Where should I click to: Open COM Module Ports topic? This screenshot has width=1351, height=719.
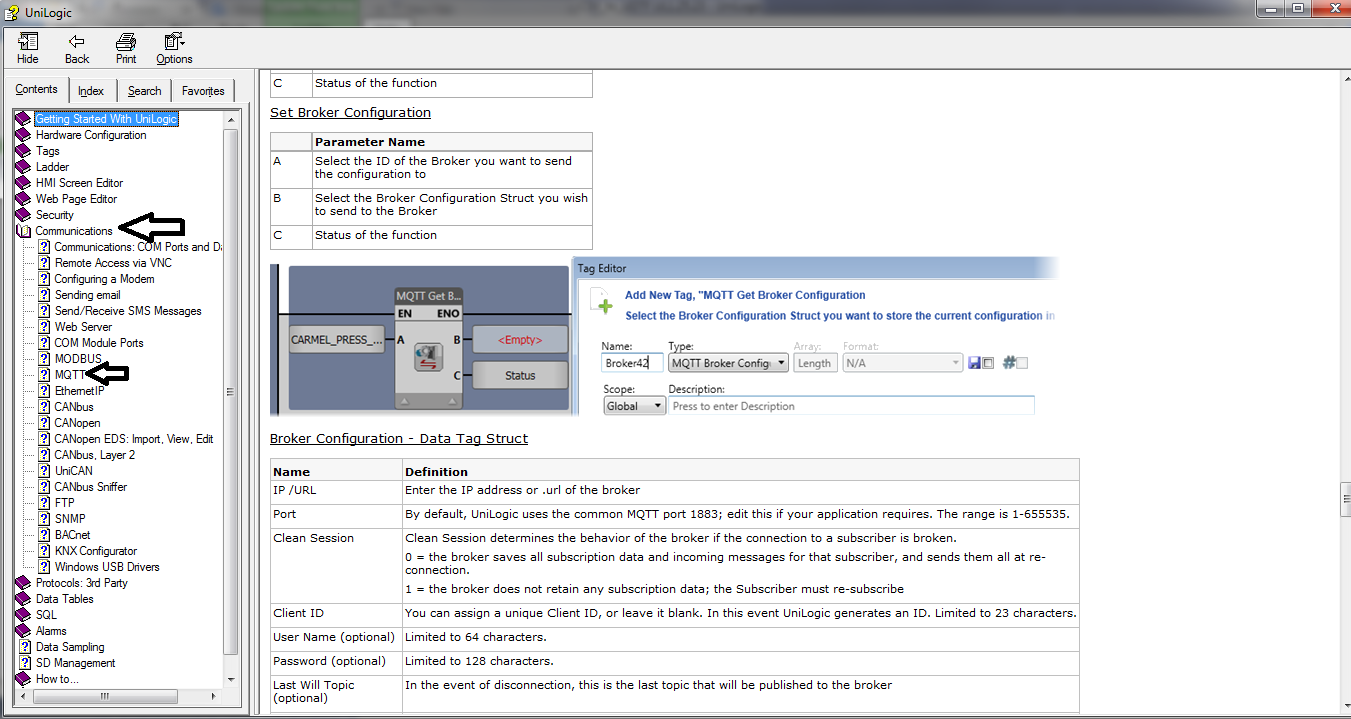pyautogui.click(x=99, y=343)
